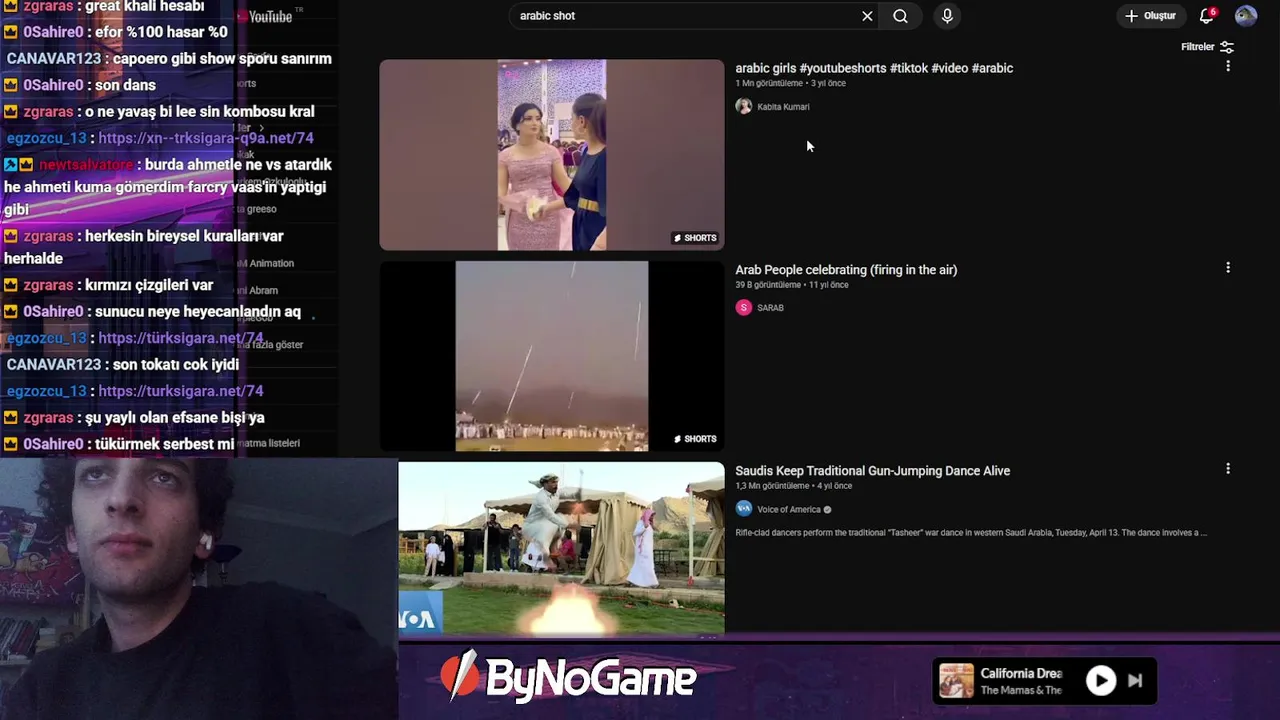Click Voice of America channel avatar
This screenshot has height=720, width=1280.
tap(743, 509)
